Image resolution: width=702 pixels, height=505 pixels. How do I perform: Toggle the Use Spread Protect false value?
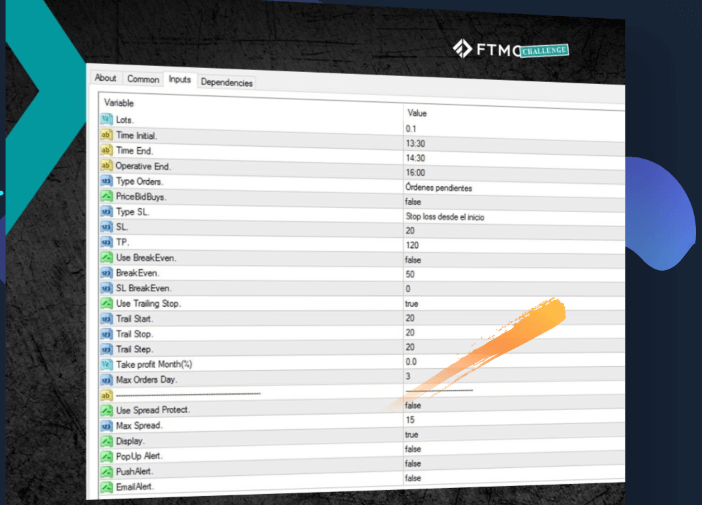[514, 405]
